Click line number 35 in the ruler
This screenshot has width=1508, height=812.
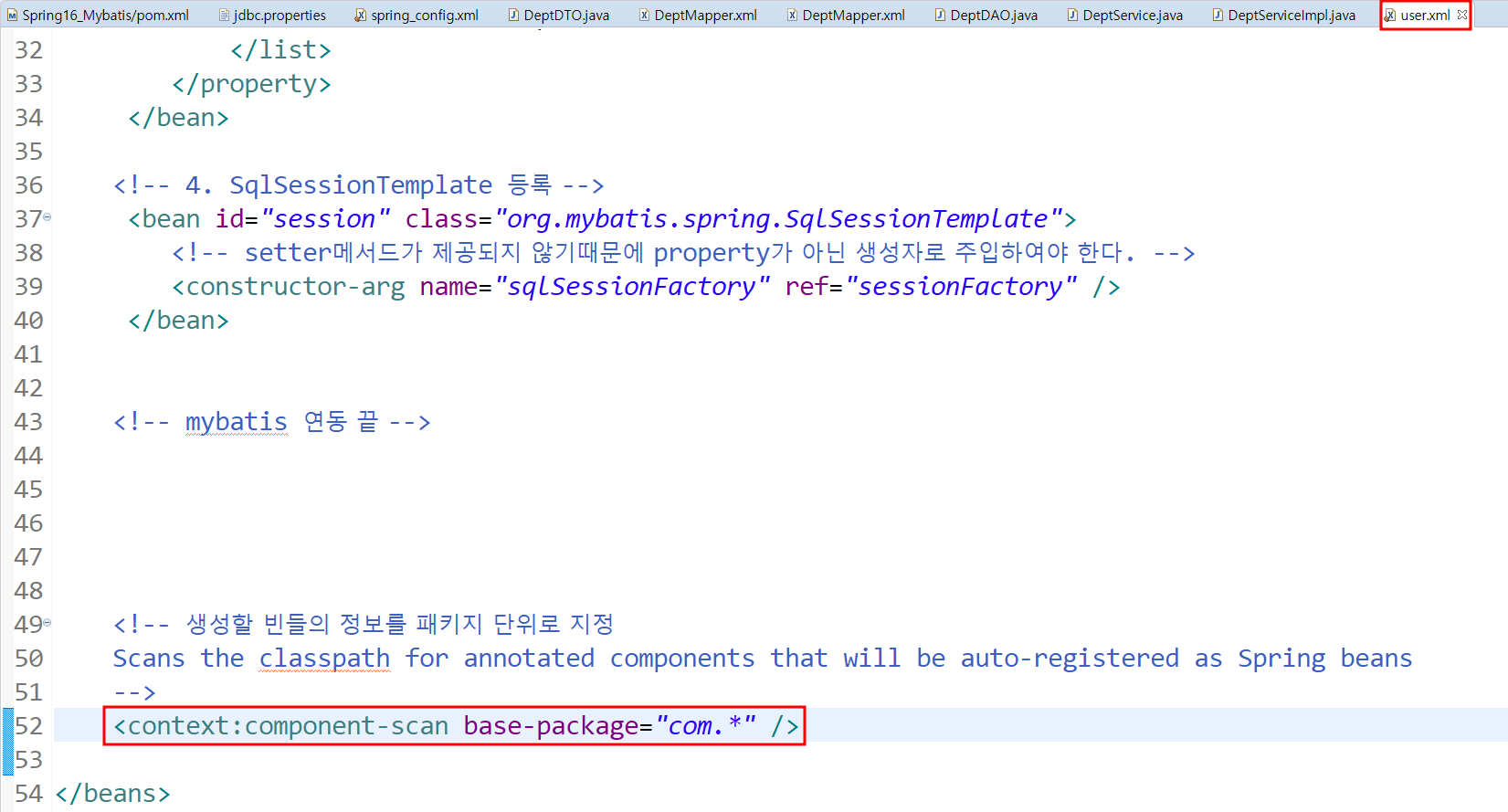[x=28, y=152]
